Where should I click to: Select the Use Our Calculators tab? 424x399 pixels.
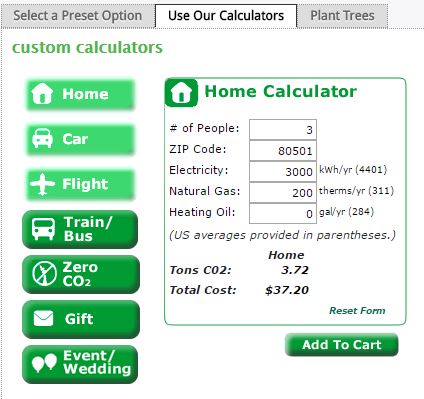[226, 16]
